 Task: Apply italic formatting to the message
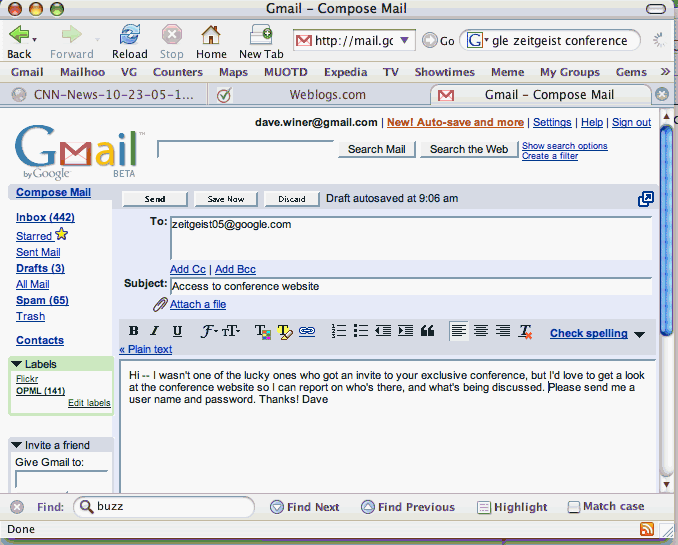155,332
